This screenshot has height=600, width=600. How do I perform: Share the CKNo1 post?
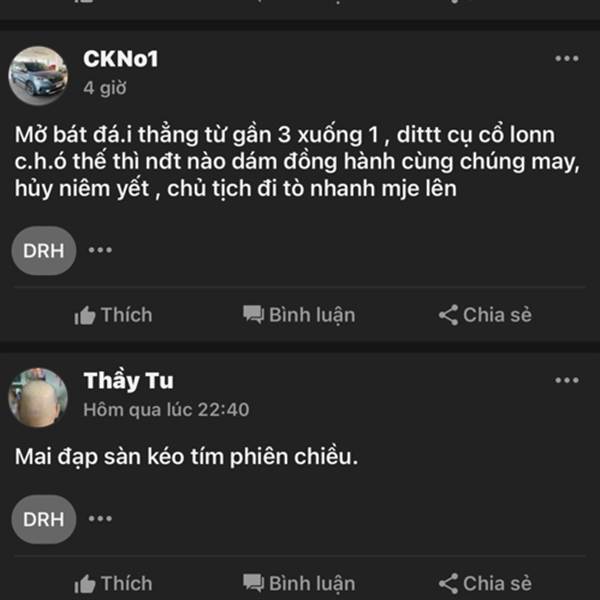tap(485, 315)
